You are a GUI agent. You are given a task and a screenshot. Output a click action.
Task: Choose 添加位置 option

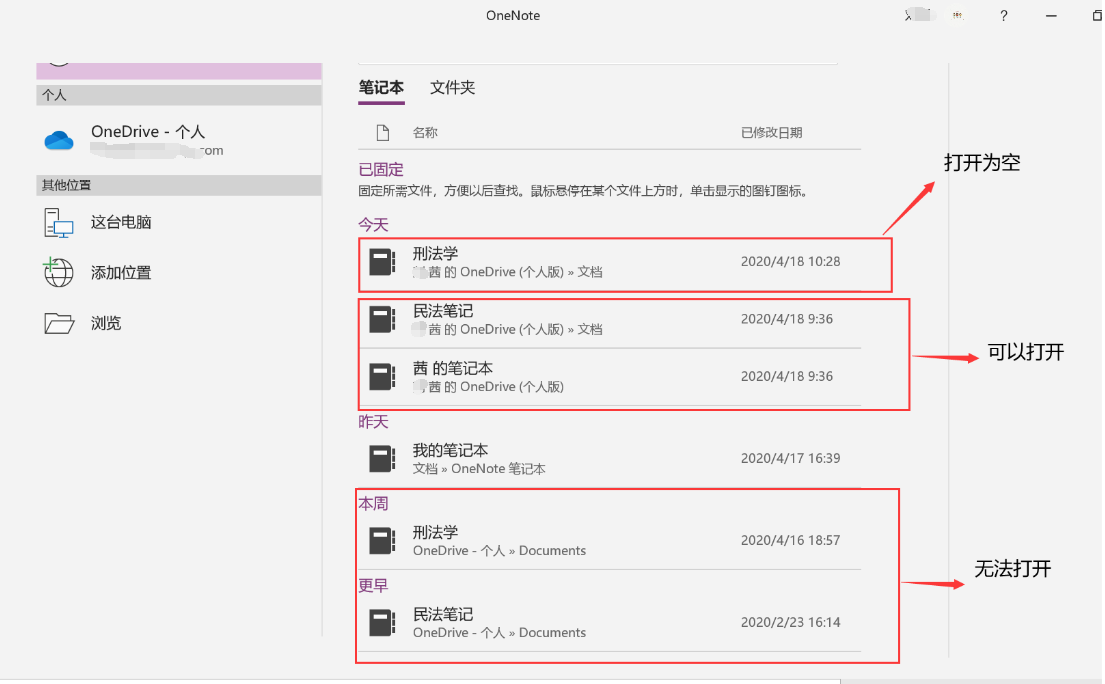[x=179, y=273]
